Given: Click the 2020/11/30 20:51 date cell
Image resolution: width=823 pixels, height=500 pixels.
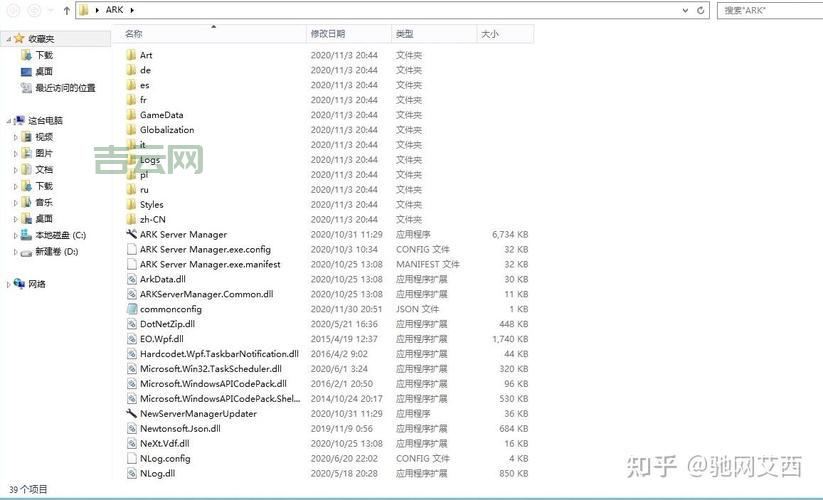Looking at the screenshot, I should pos(346,309).
